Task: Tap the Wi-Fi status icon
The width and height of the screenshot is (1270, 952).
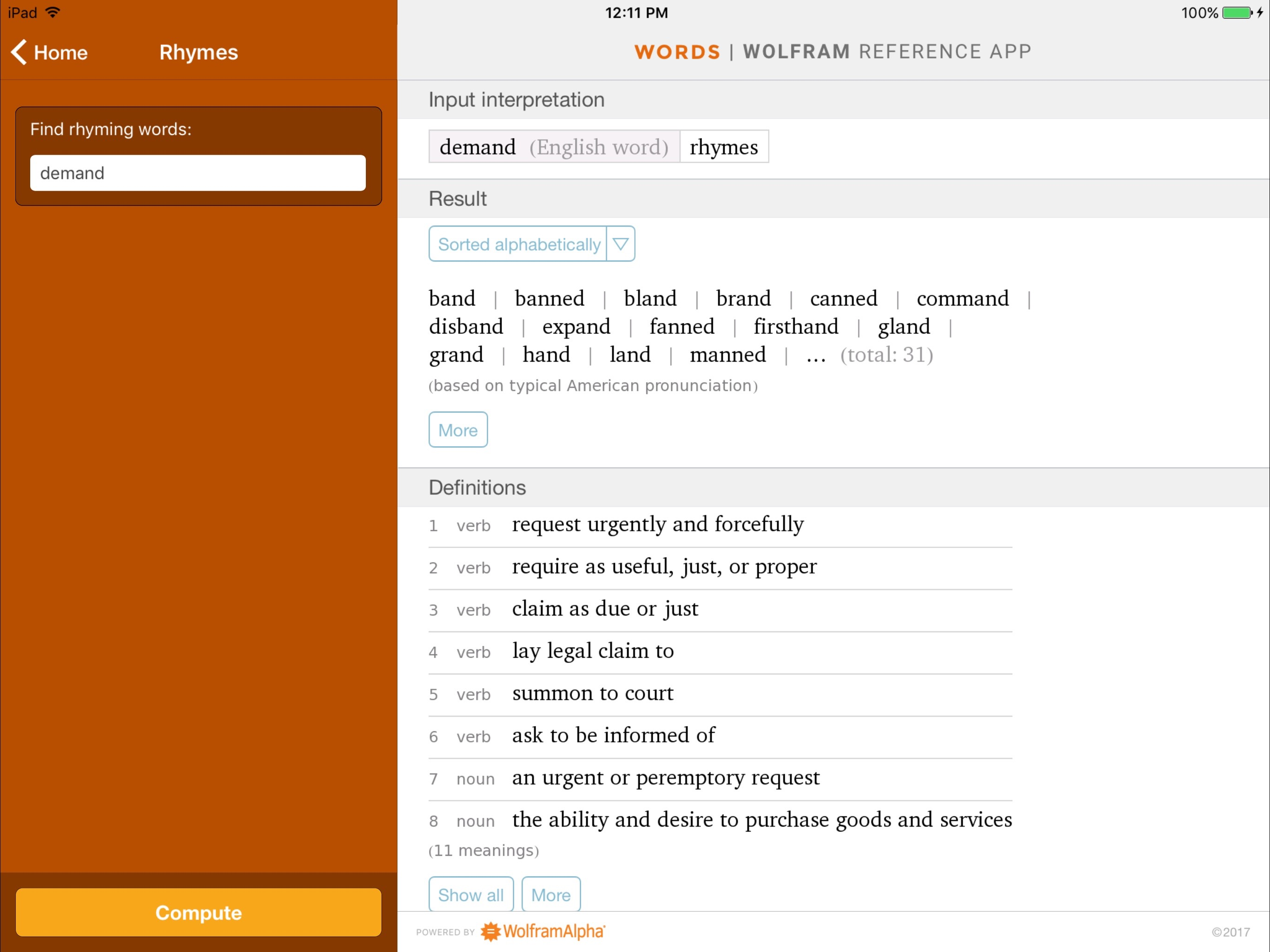Action: click(x=53, y=13)
